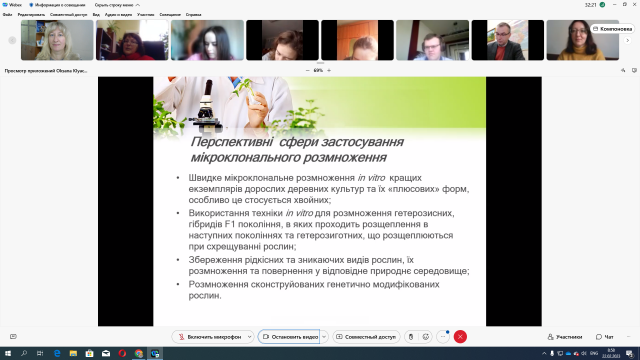Click the meeting recording indicator near timer
This screenshot has height=360, width=640.
click(602, 5)
